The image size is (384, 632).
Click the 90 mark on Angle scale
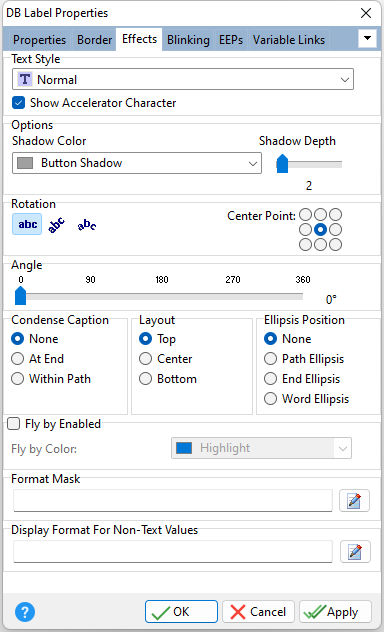tap(90, 279)
